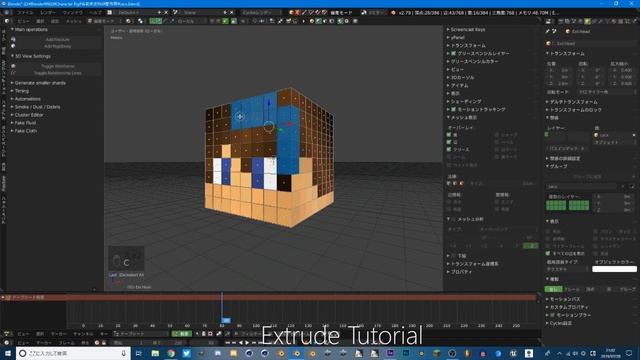Screen dimensions: 640x360
Task: Expand the カスタムプロパティ panel
Action: coord(569,307)
